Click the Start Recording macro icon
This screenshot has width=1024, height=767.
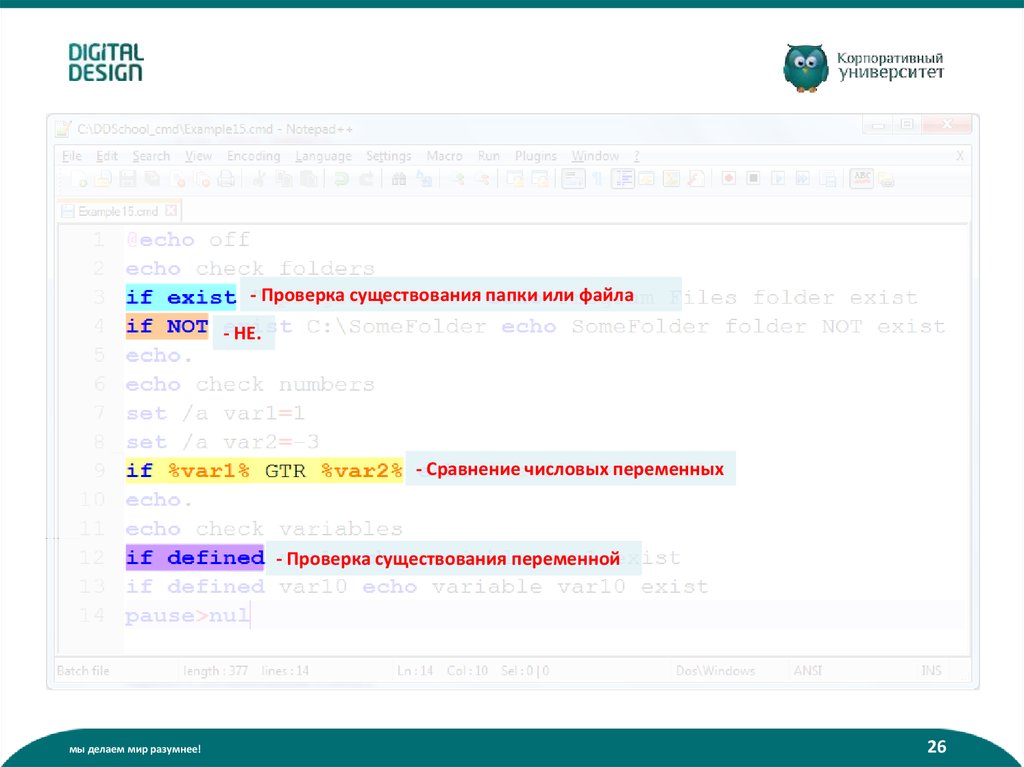729,178
